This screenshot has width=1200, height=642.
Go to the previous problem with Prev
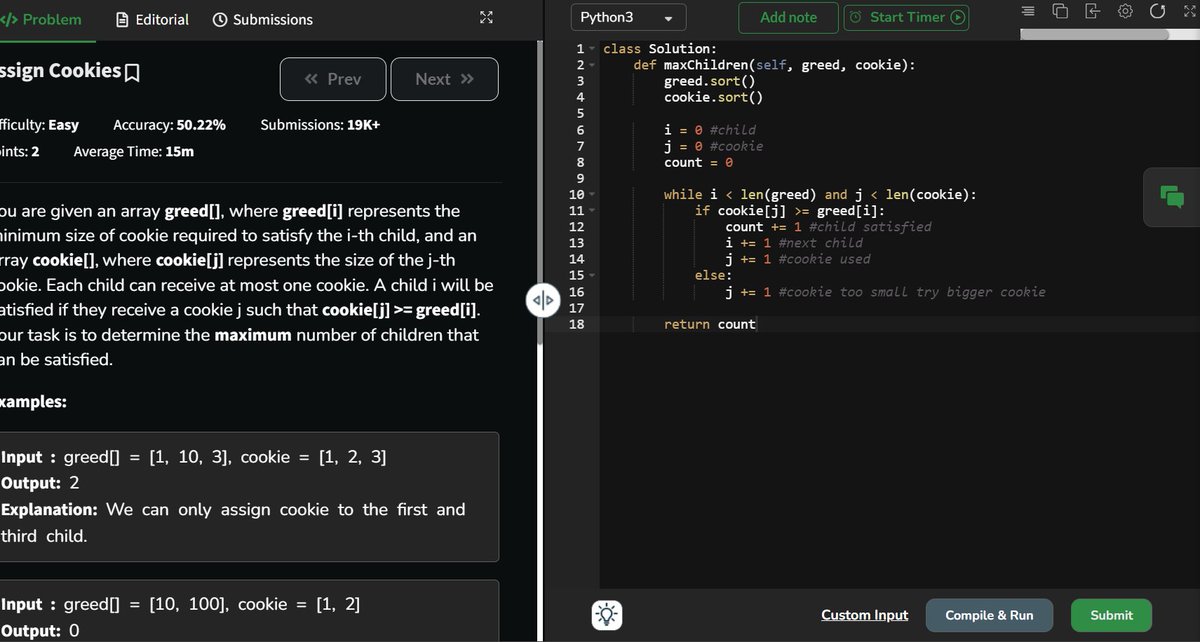333,79
